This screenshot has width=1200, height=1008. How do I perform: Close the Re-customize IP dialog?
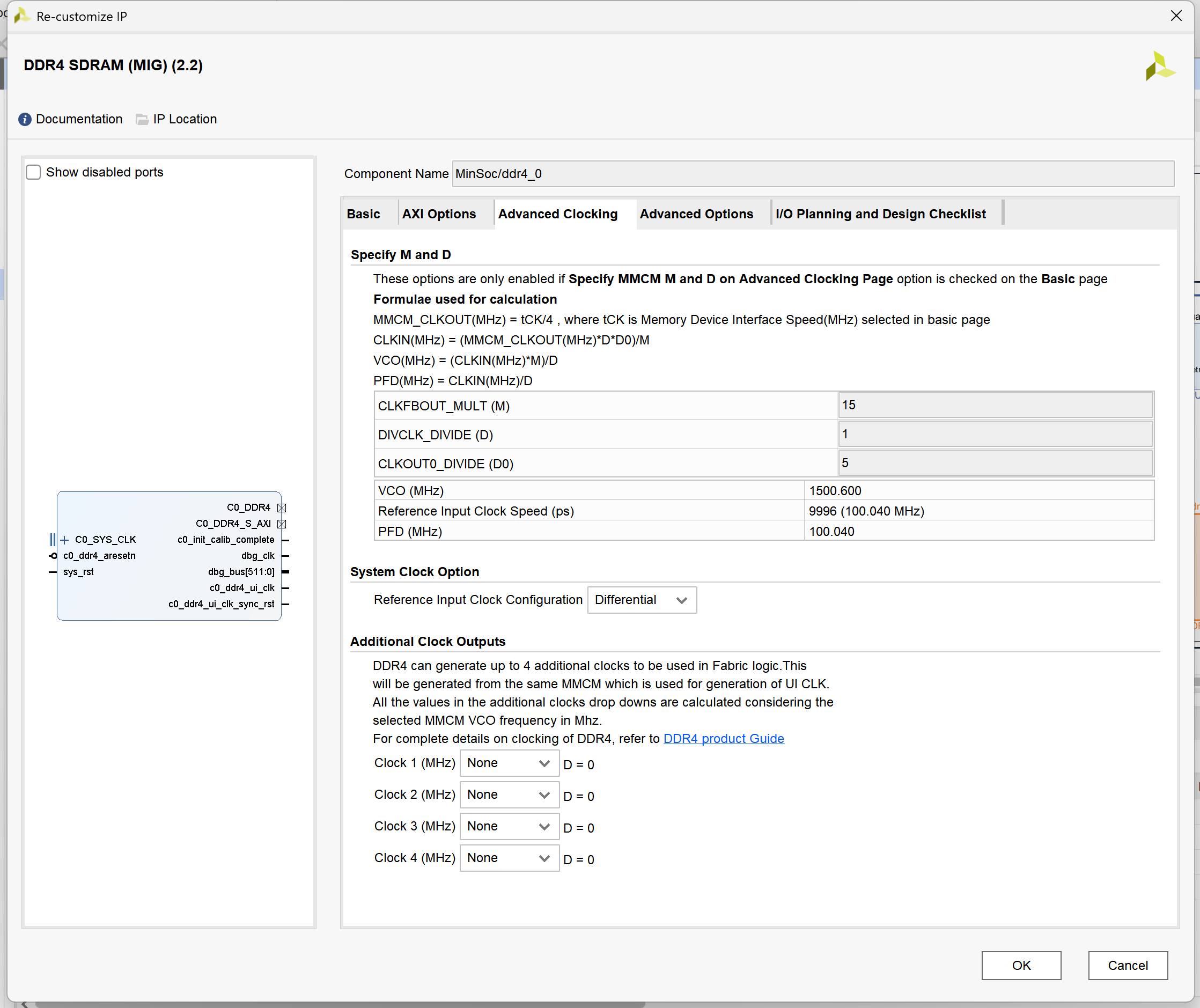tap(1176, 16)
